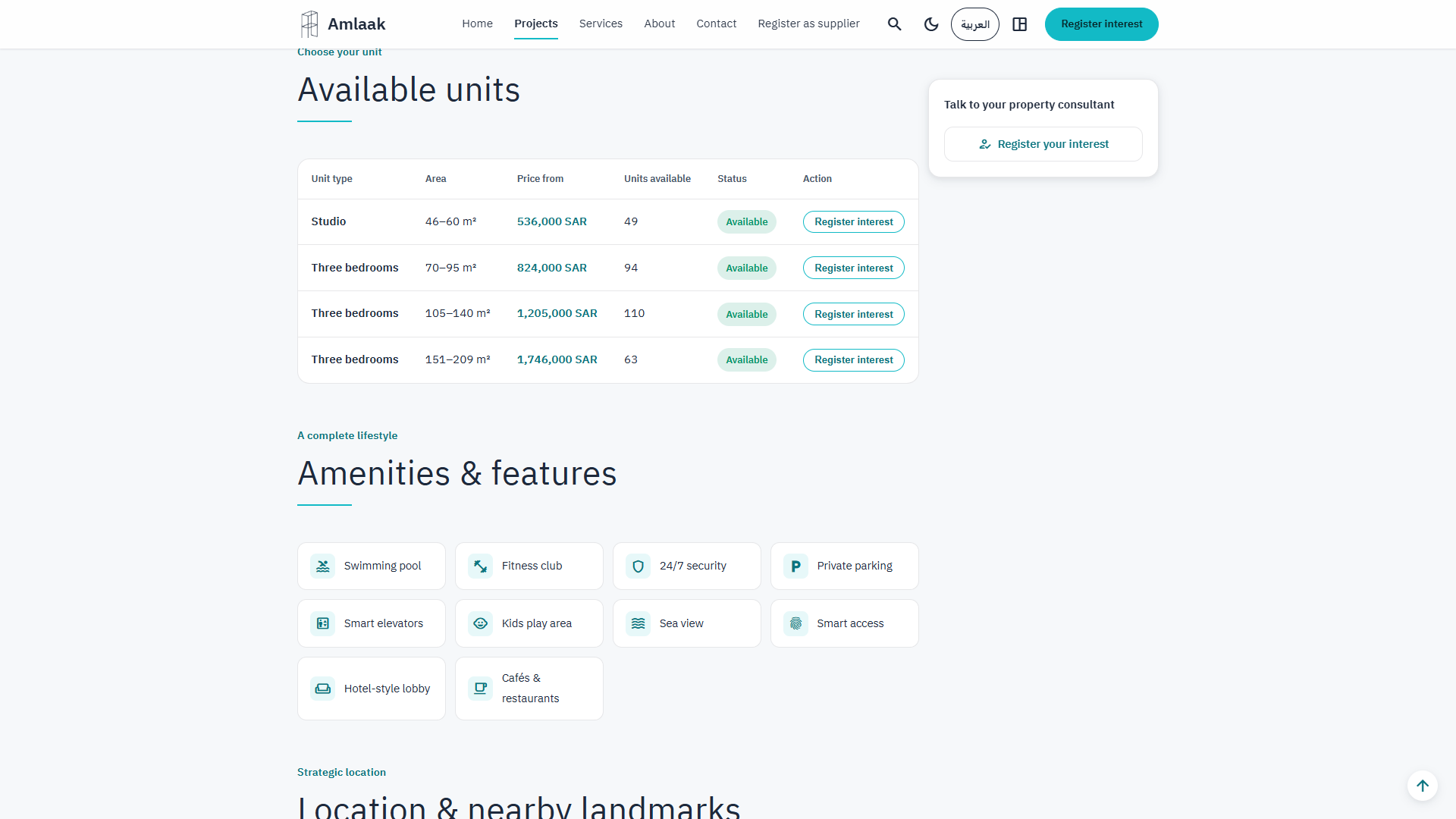
Task: Go to the Home menu item
Action: (477, 24)
